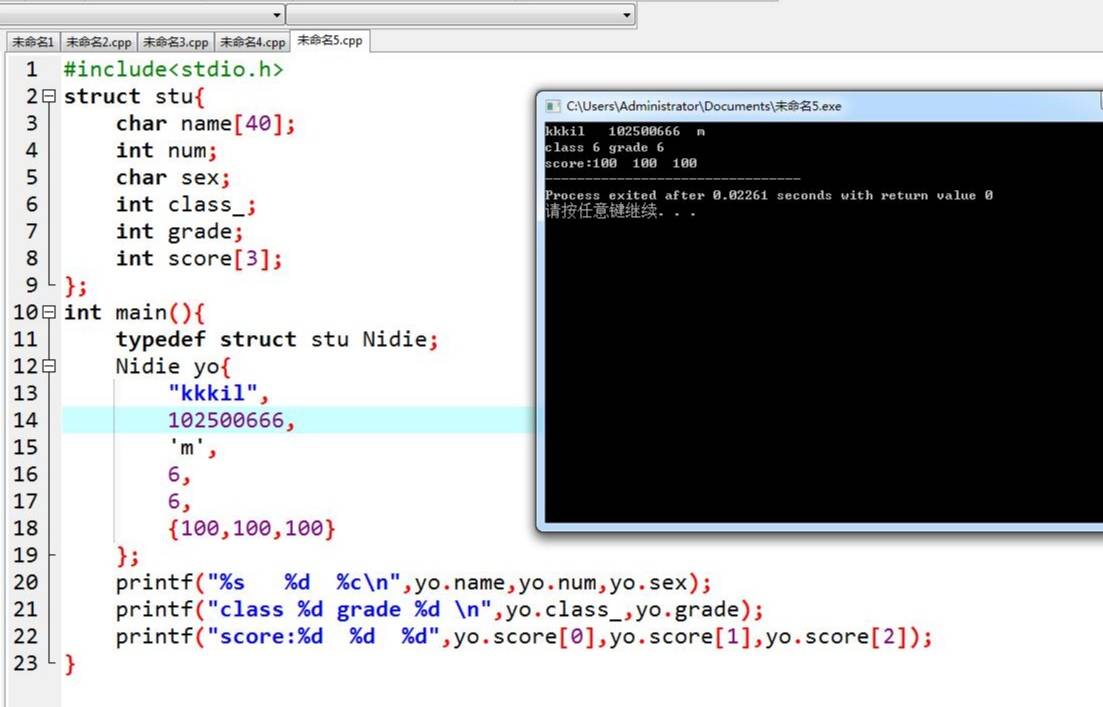Click the char literal 'm' on line 15

(186, 447)
